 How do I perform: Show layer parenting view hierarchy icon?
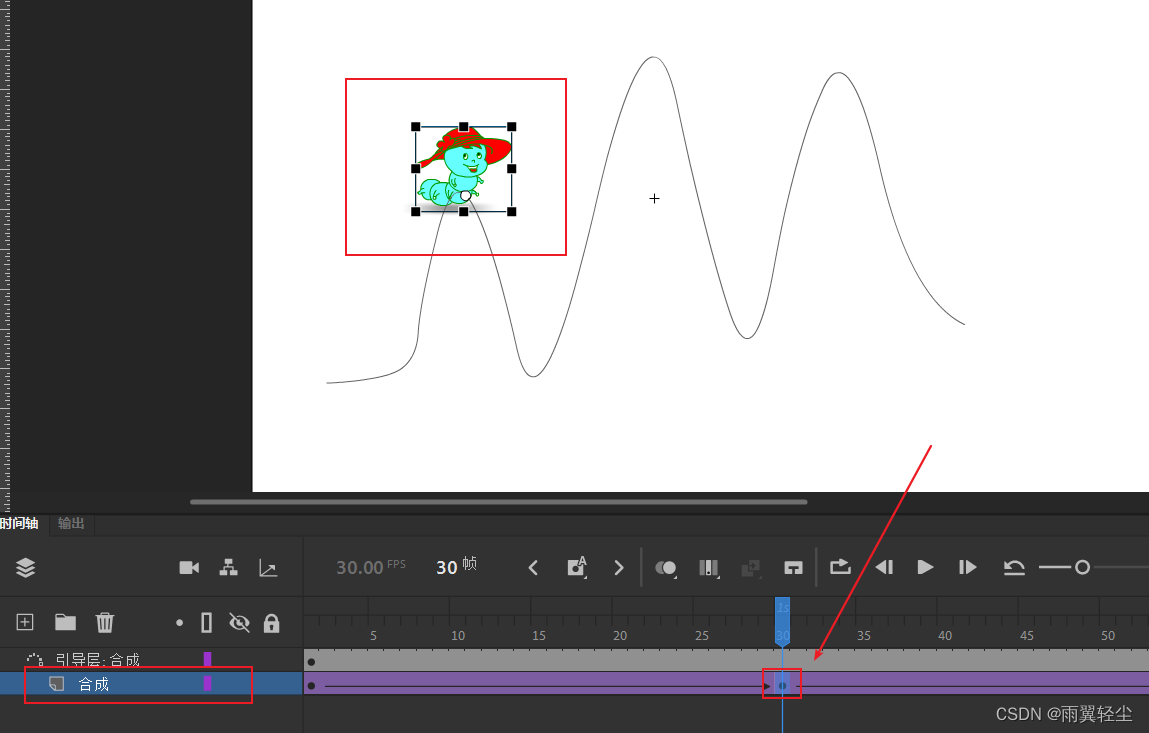(229, 567)
